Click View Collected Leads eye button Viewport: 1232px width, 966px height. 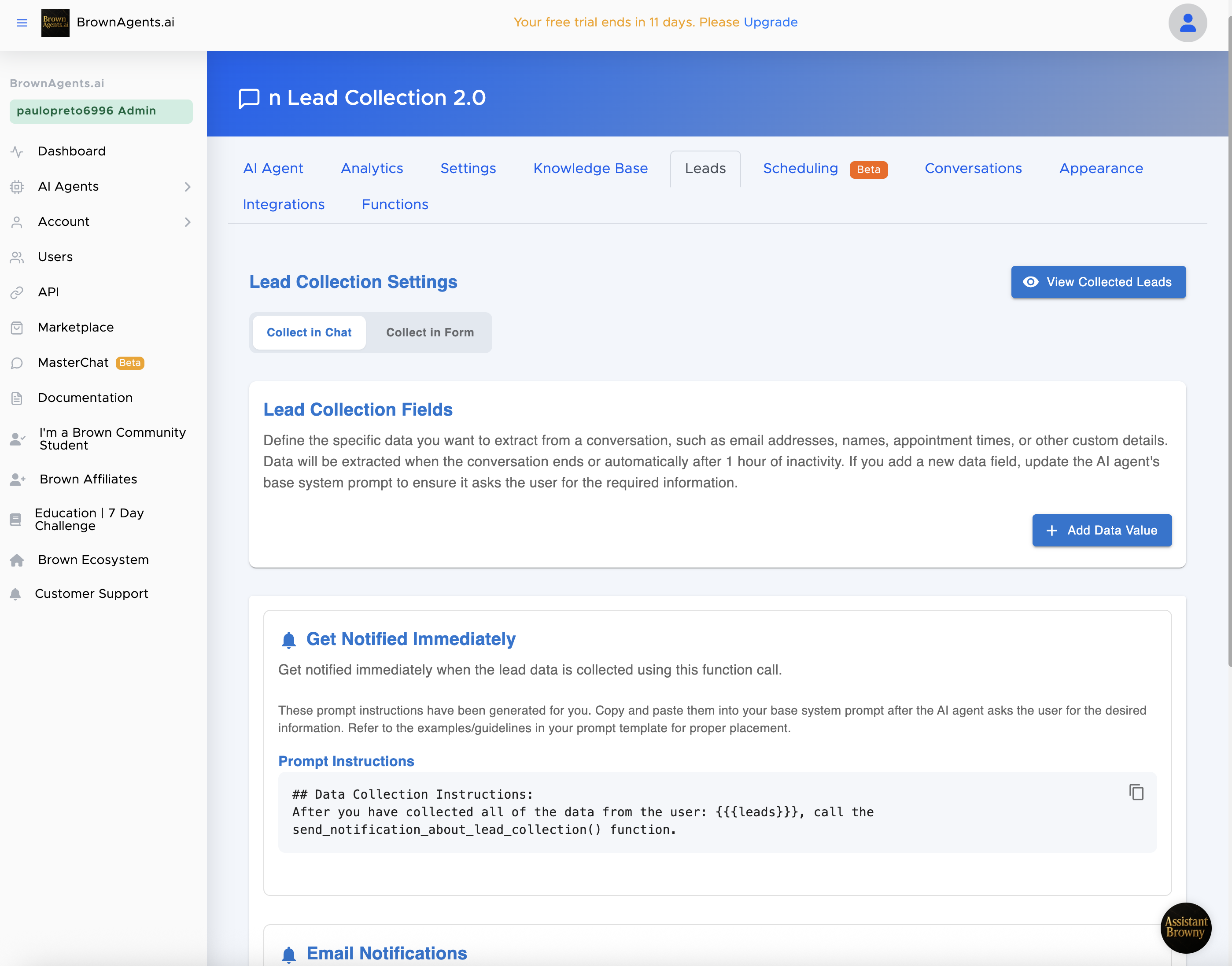click(1098, 282)
